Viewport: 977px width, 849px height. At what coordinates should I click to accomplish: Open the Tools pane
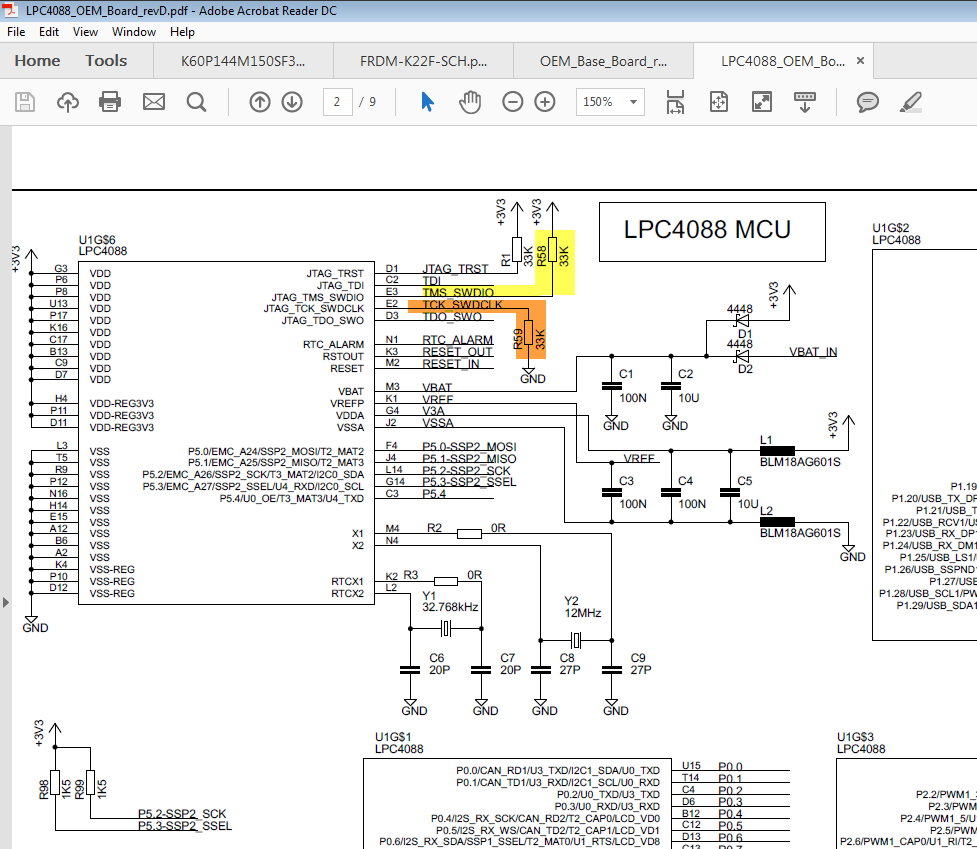(106, 61)
